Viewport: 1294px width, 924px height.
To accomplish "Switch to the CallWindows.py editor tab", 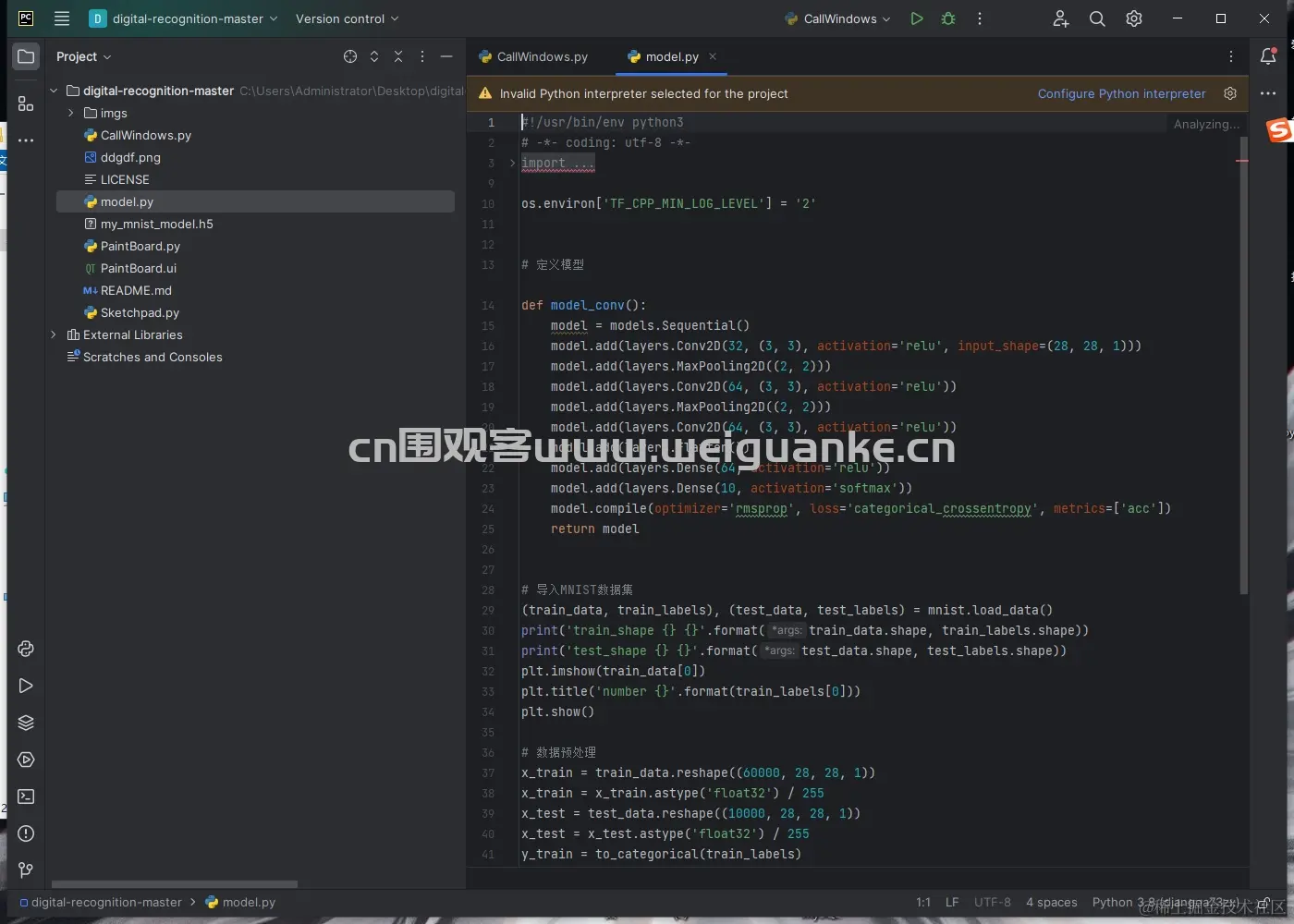I will pyautogui.click(x=533, y=56).
